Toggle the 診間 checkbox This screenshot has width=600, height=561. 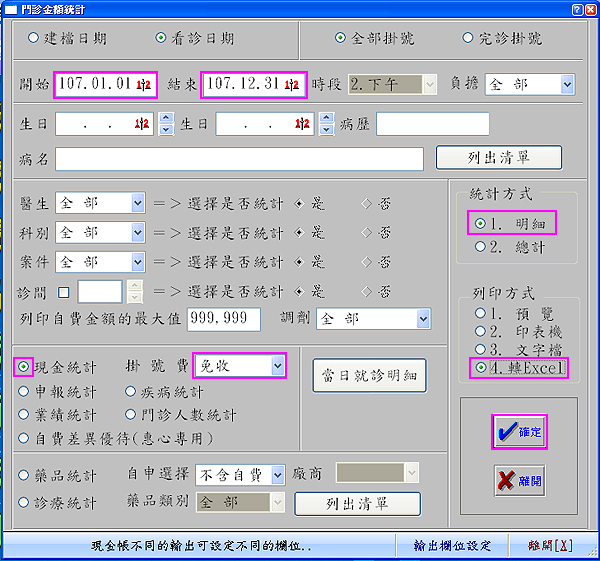click(x=64, y=292)
